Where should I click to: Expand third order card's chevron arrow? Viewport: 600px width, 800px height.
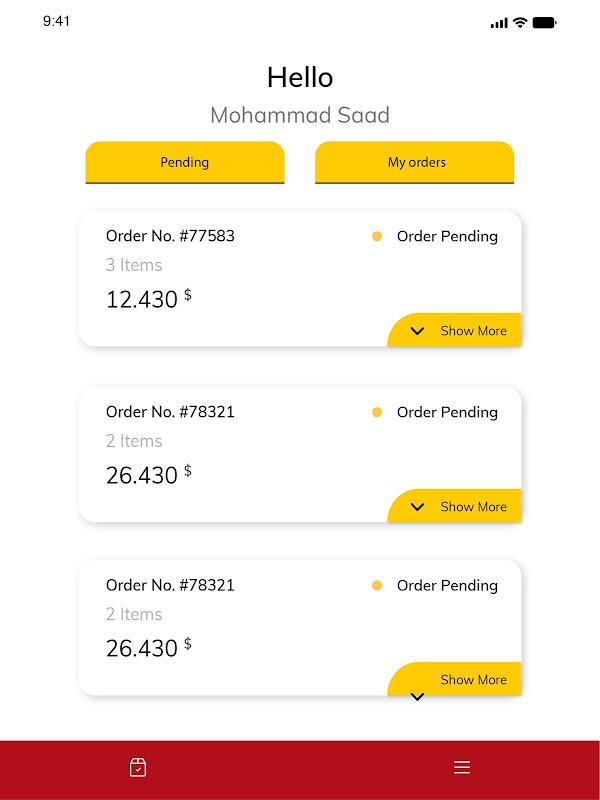click(418, 696)
